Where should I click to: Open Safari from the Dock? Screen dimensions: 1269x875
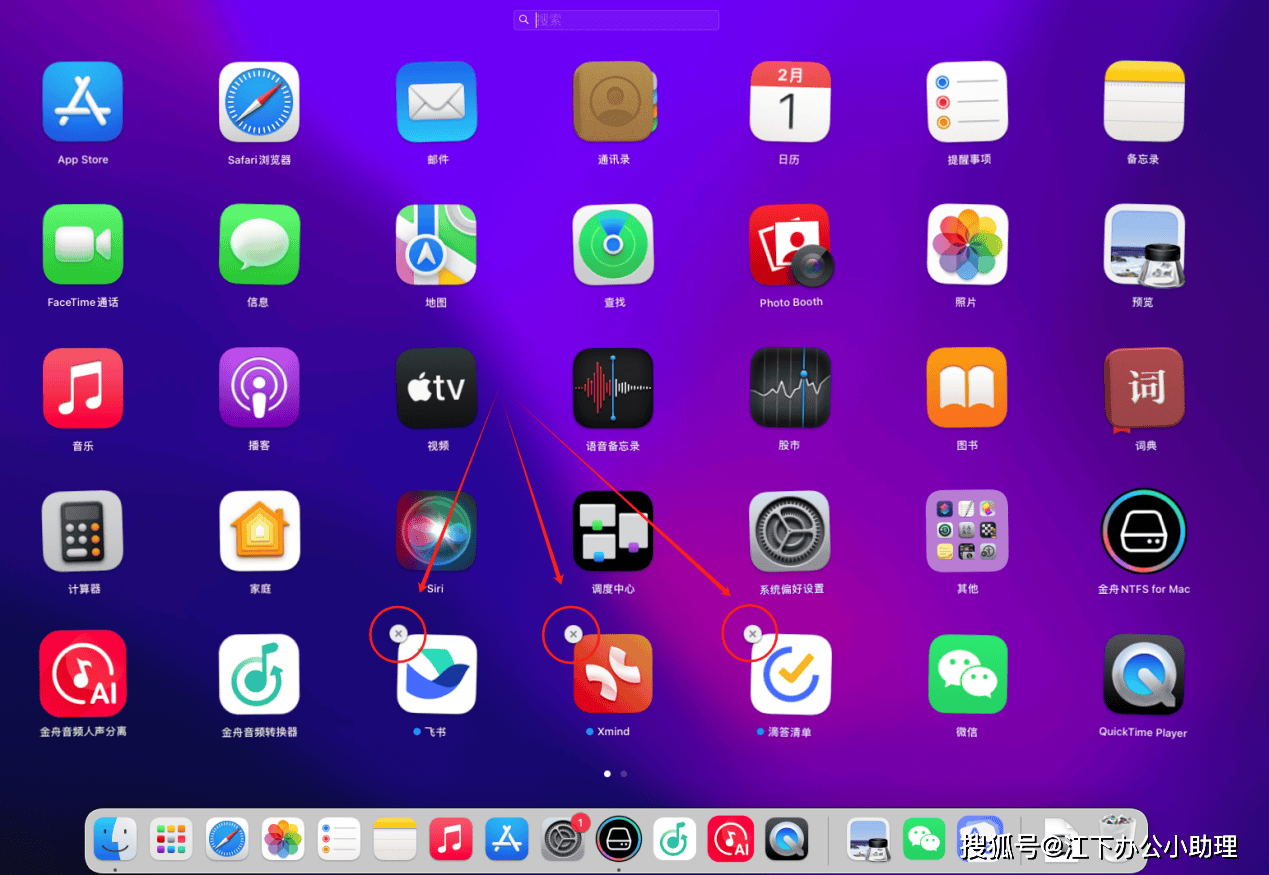[x=227, y=838]
